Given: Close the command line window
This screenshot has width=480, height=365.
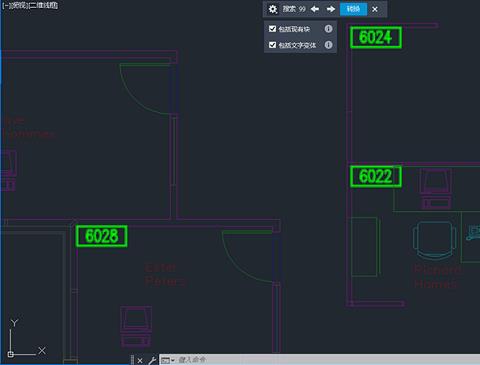Looking at the screenshot, I should click(x=140, y=360).
